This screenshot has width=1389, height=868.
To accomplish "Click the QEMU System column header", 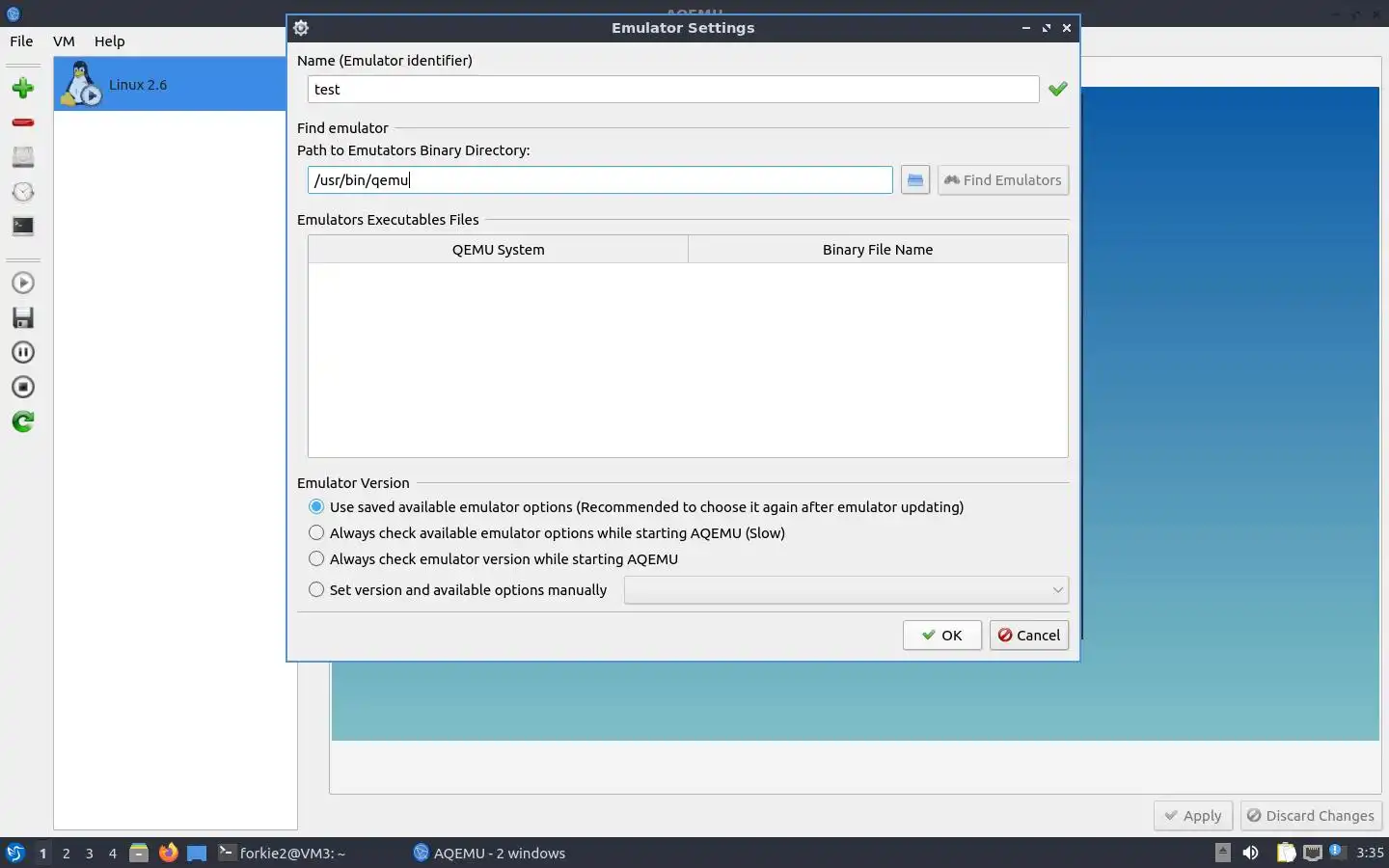I will coord(498,250).
